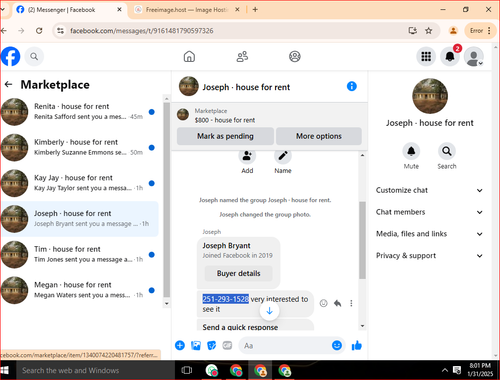The width and height of the screenshot is (500, 380).
Task: Click the message text input field
Action: (x=285, y=346)
